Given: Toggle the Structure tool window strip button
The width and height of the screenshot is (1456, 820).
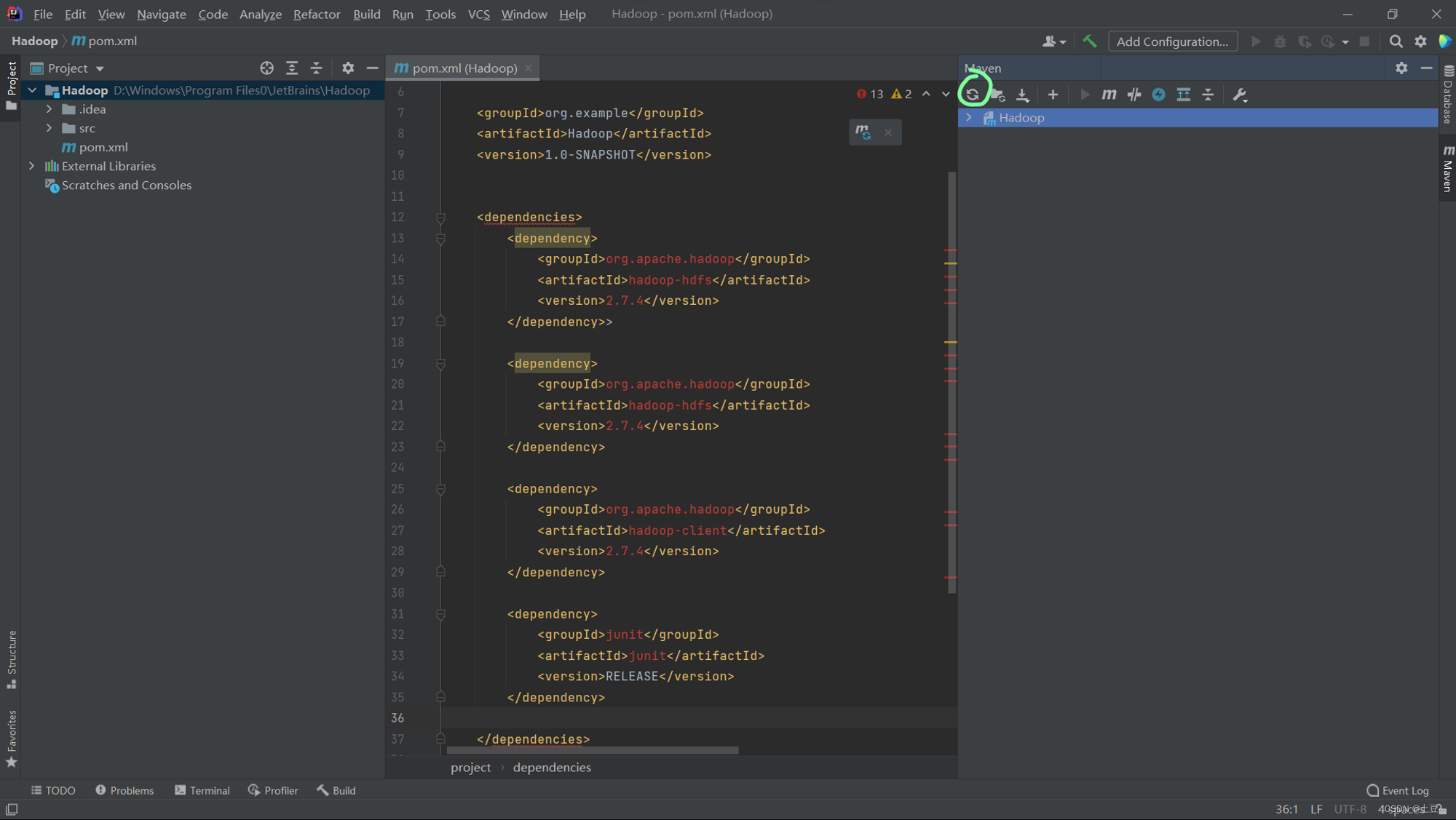Looking at the screenshot, I should (12, 658).
